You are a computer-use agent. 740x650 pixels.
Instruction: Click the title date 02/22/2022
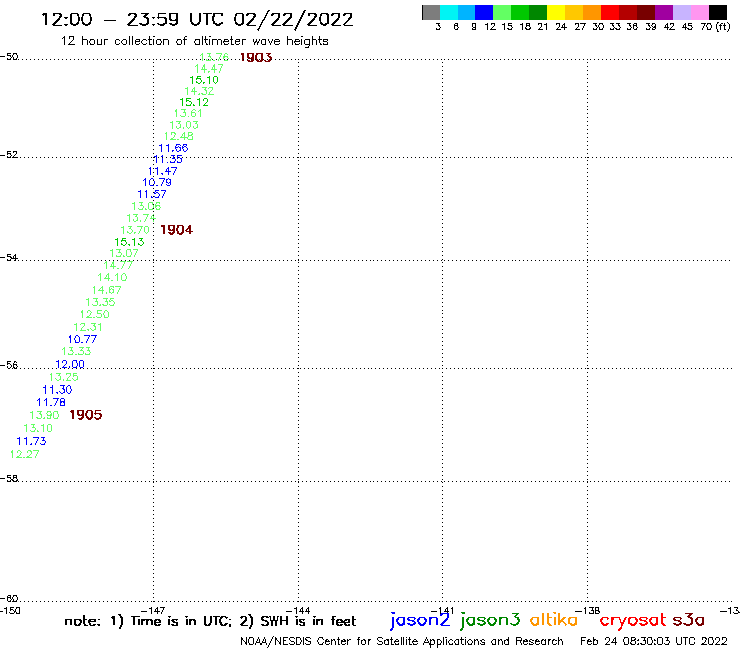click(293, 19)
